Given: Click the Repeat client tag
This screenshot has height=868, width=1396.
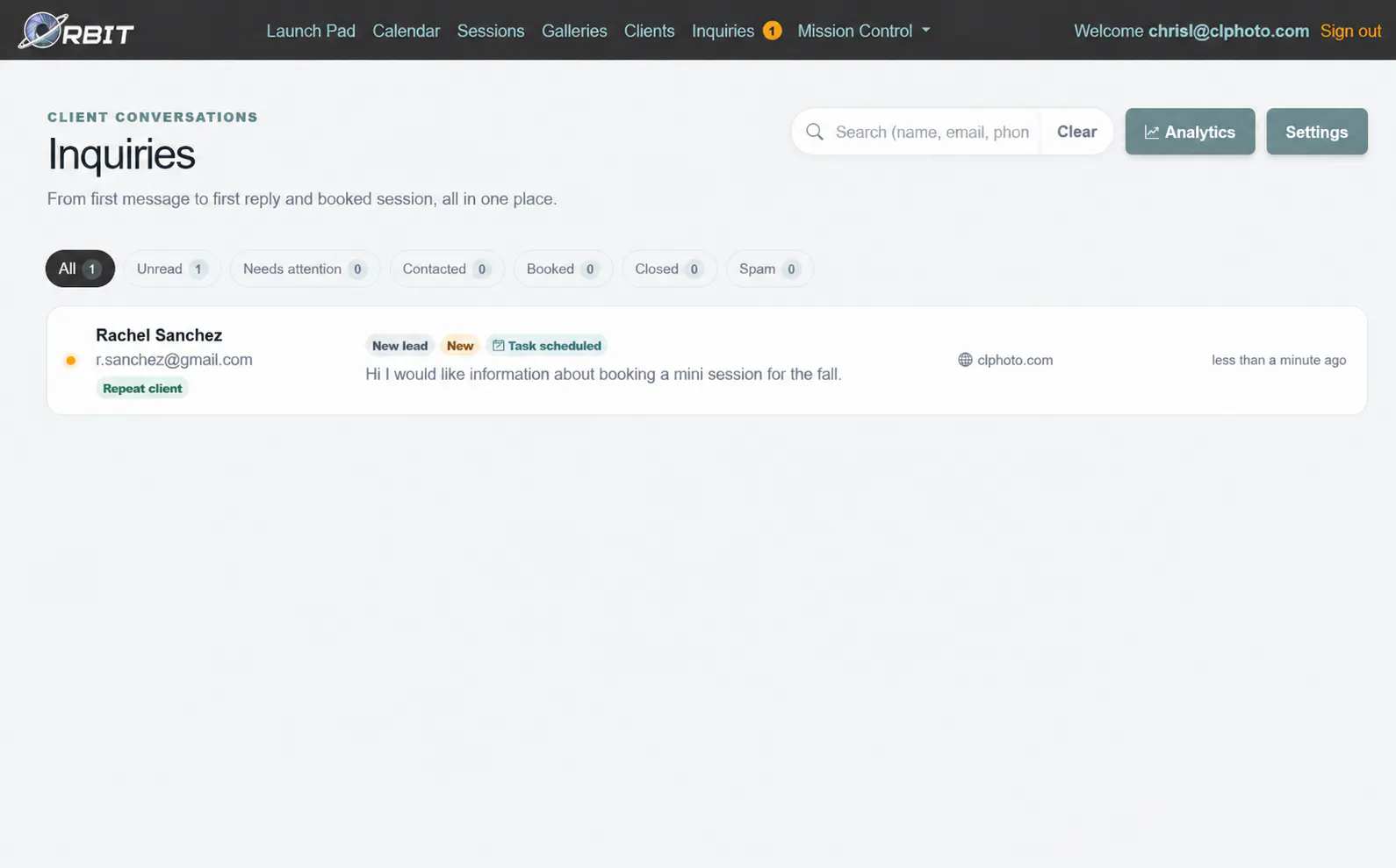Looking at the screenshot, I should 142,388.
